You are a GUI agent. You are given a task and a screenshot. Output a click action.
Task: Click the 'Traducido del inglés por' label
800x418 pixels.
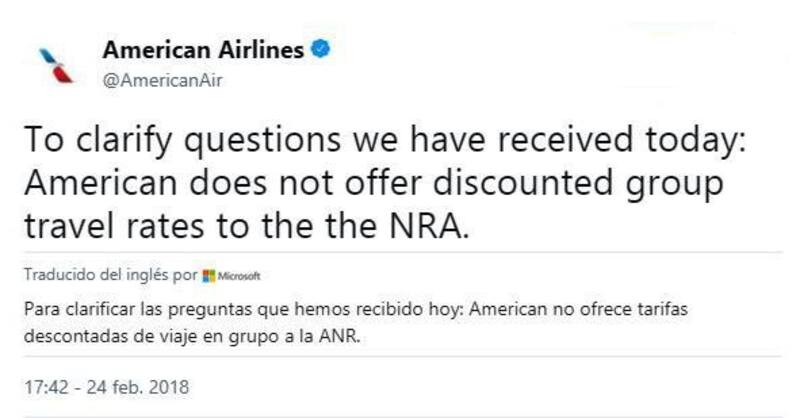tap(109, 275)
